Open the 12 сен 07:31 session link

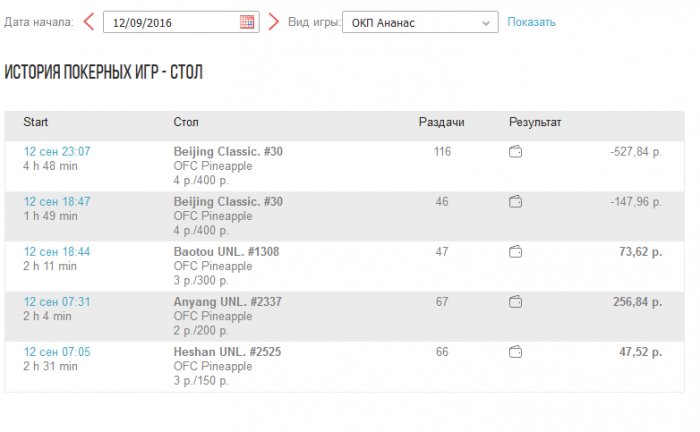[57, 302]
